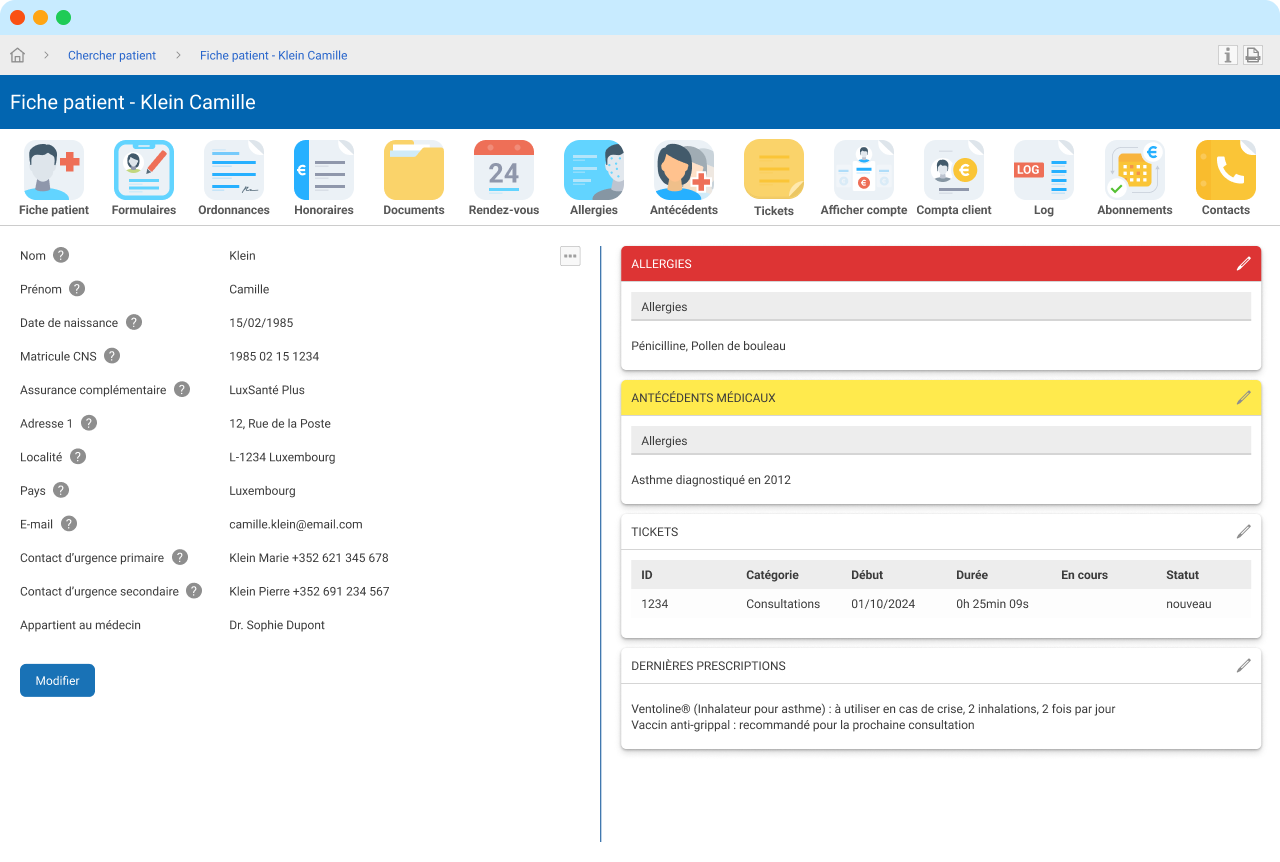1280x862 pixels.
Task: Click Asthme diagnostiqué en 2012 text
Action: [711, 480]
